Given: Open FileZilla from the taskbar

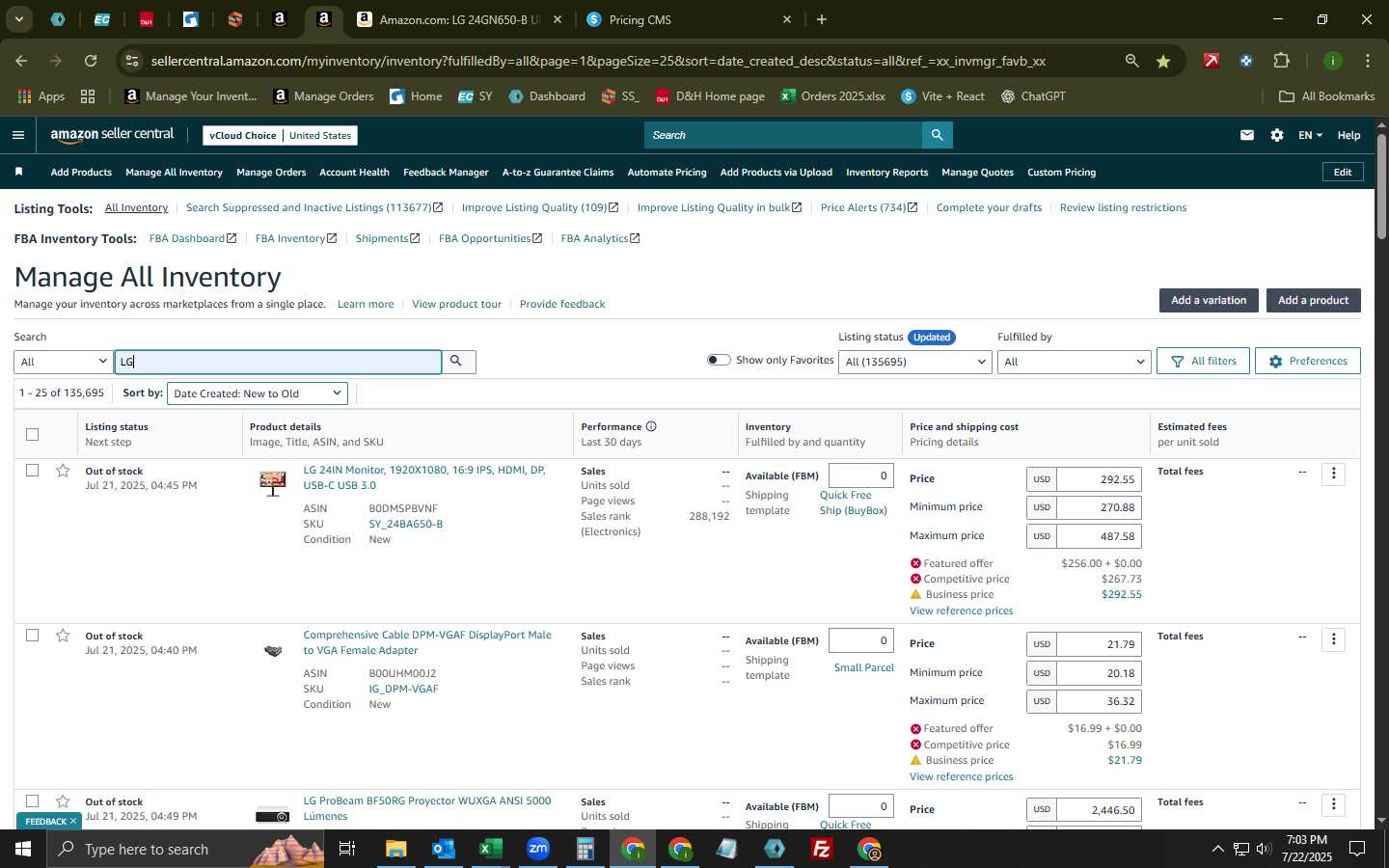Looking at the screenshot, I should pyautogui.click(x=822, y=849).
